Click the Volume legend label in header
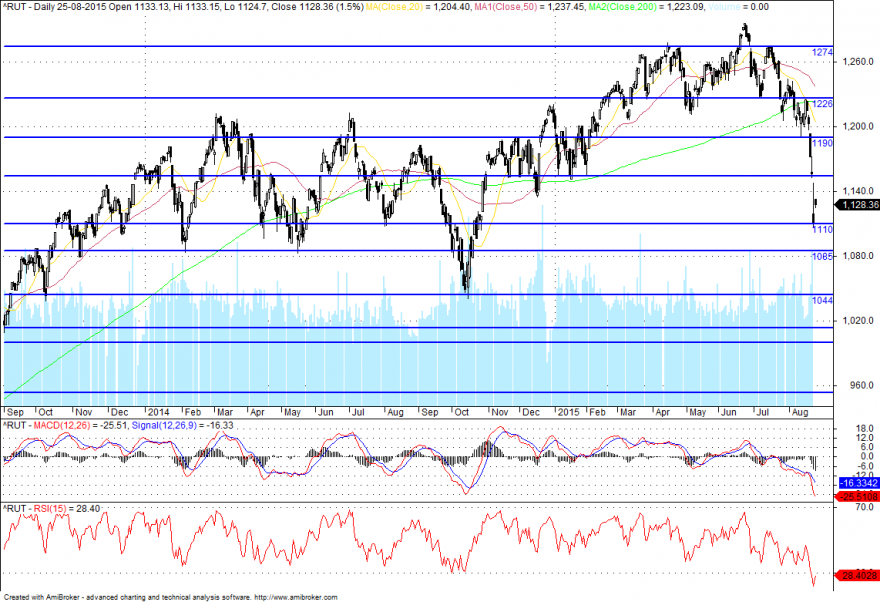The image size is (880, 602). (723, 7)
